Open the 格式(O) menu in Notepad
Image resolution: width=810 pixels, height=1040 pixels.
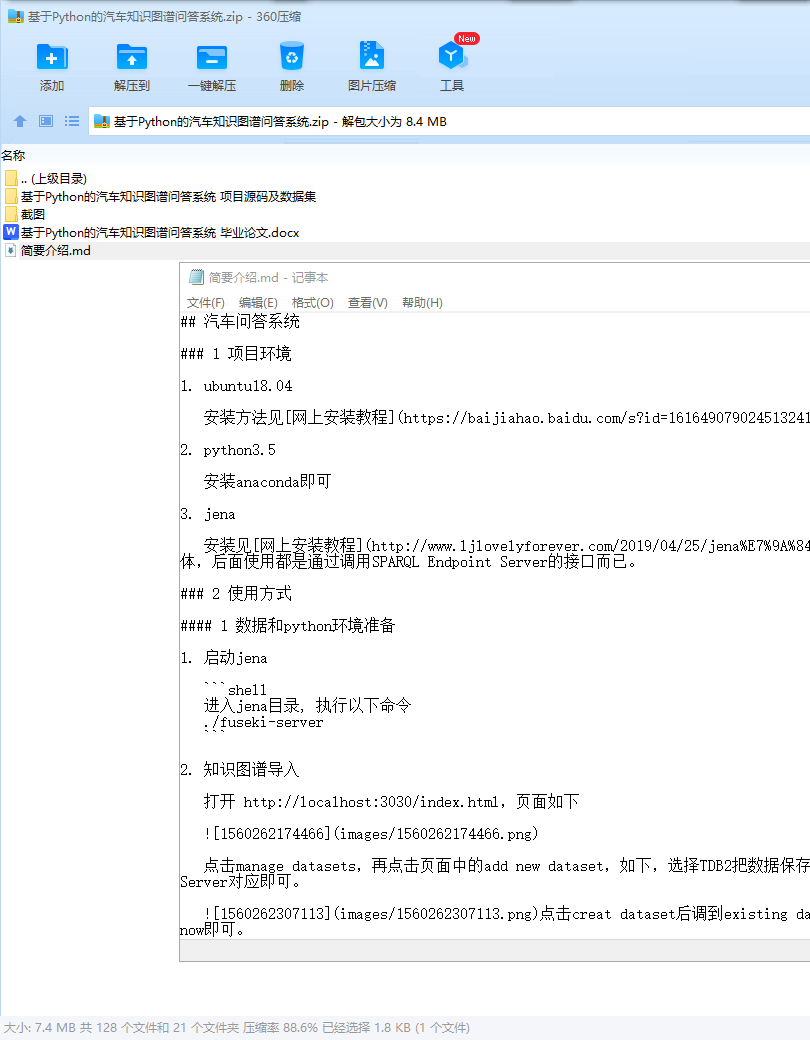[312, 302]
